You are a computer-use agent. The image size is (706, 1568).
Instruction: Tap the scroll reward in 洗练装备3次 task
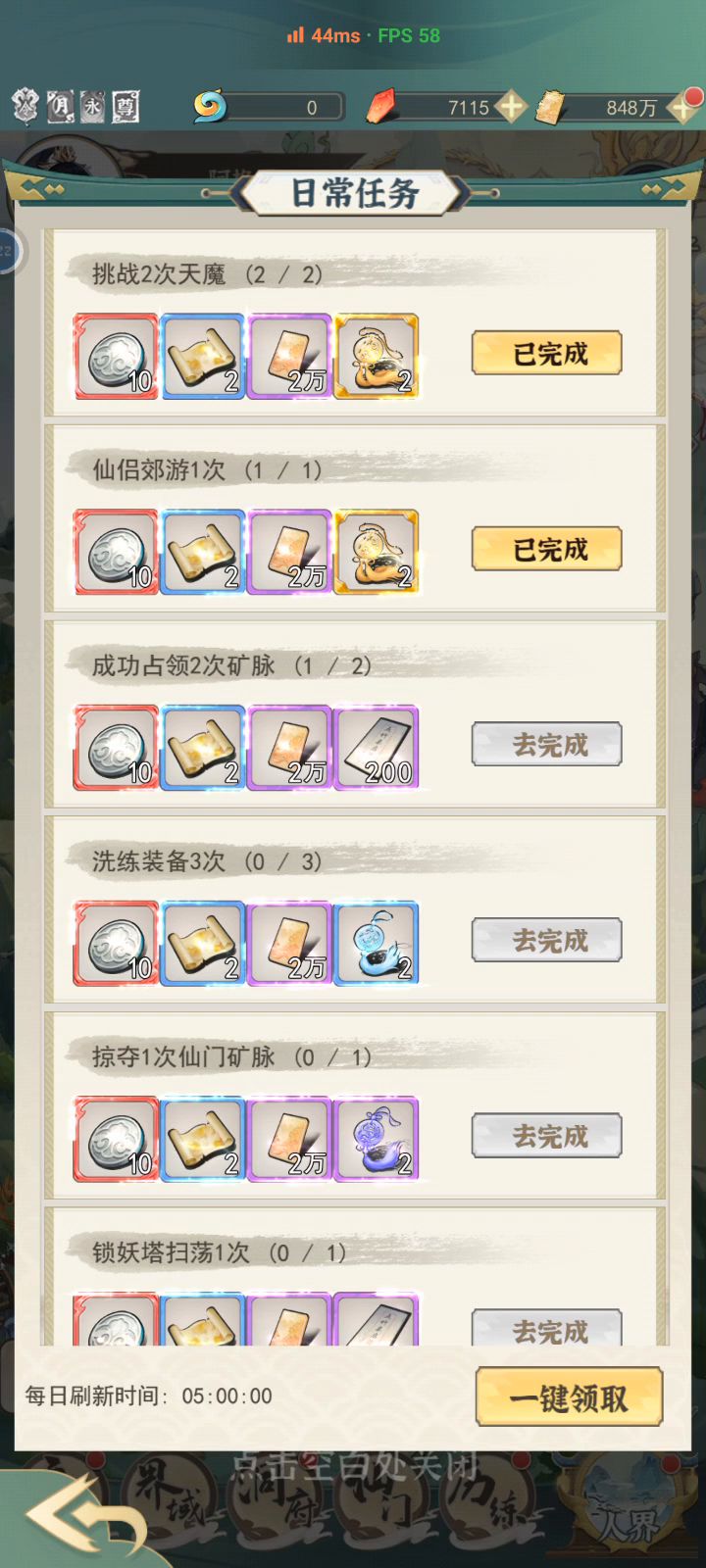click(x=203, y=944)
